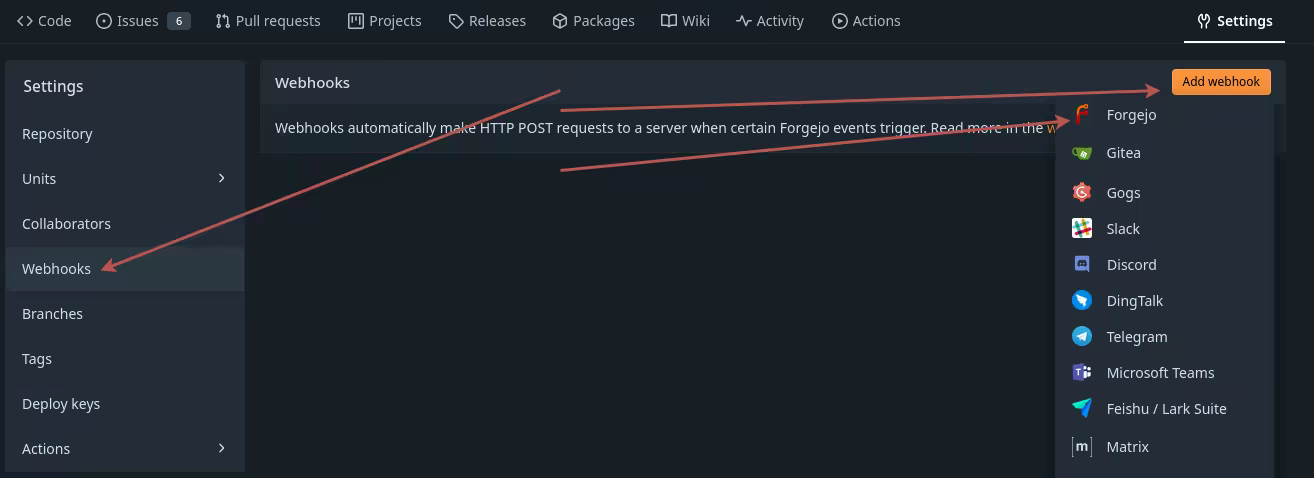The image size is (1314, 478).
Task: Open the Add webhook dropdown
Action: 1220,82
